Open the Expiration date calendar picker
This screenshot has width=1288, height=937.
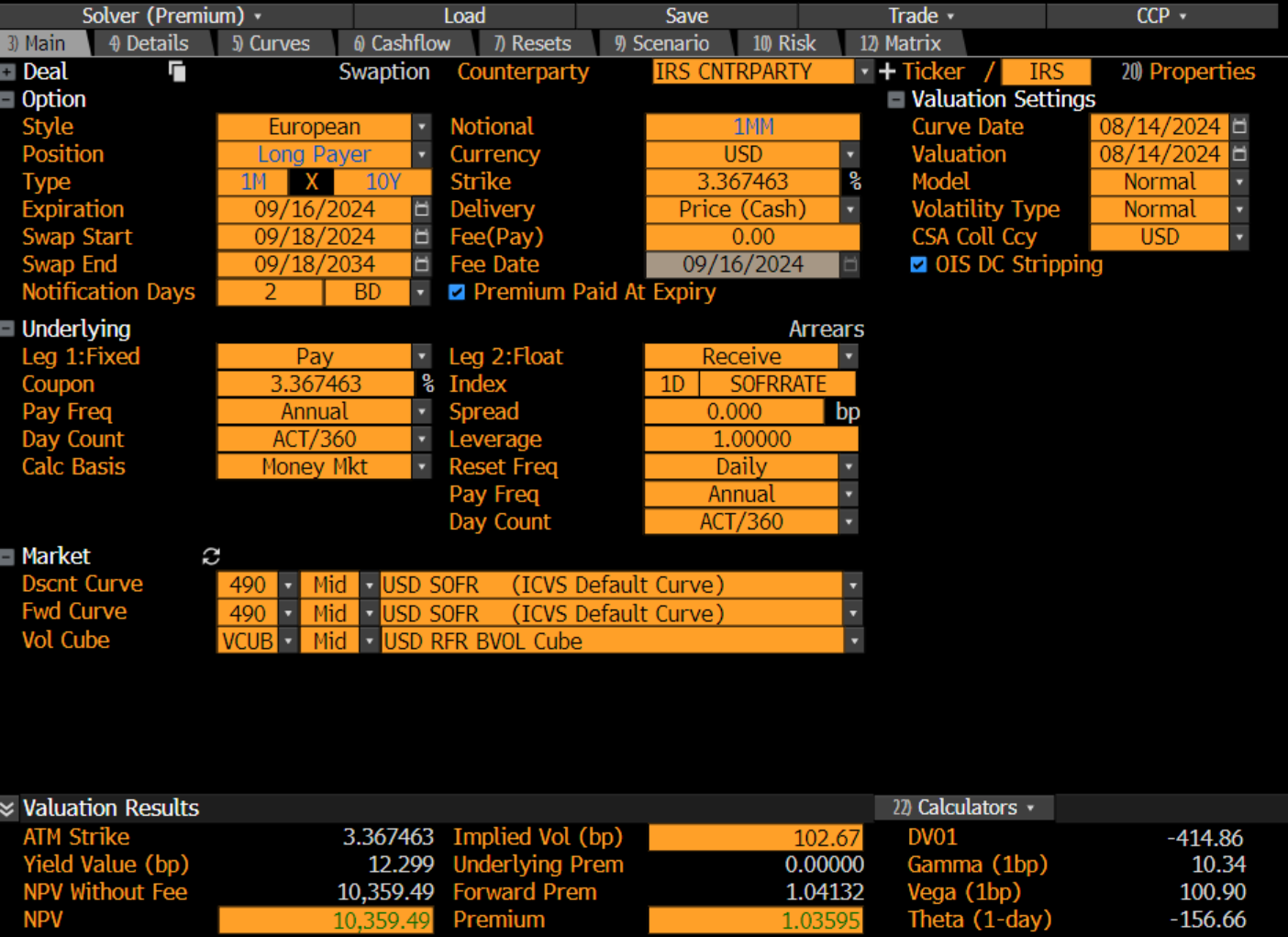tap(422, 209)
